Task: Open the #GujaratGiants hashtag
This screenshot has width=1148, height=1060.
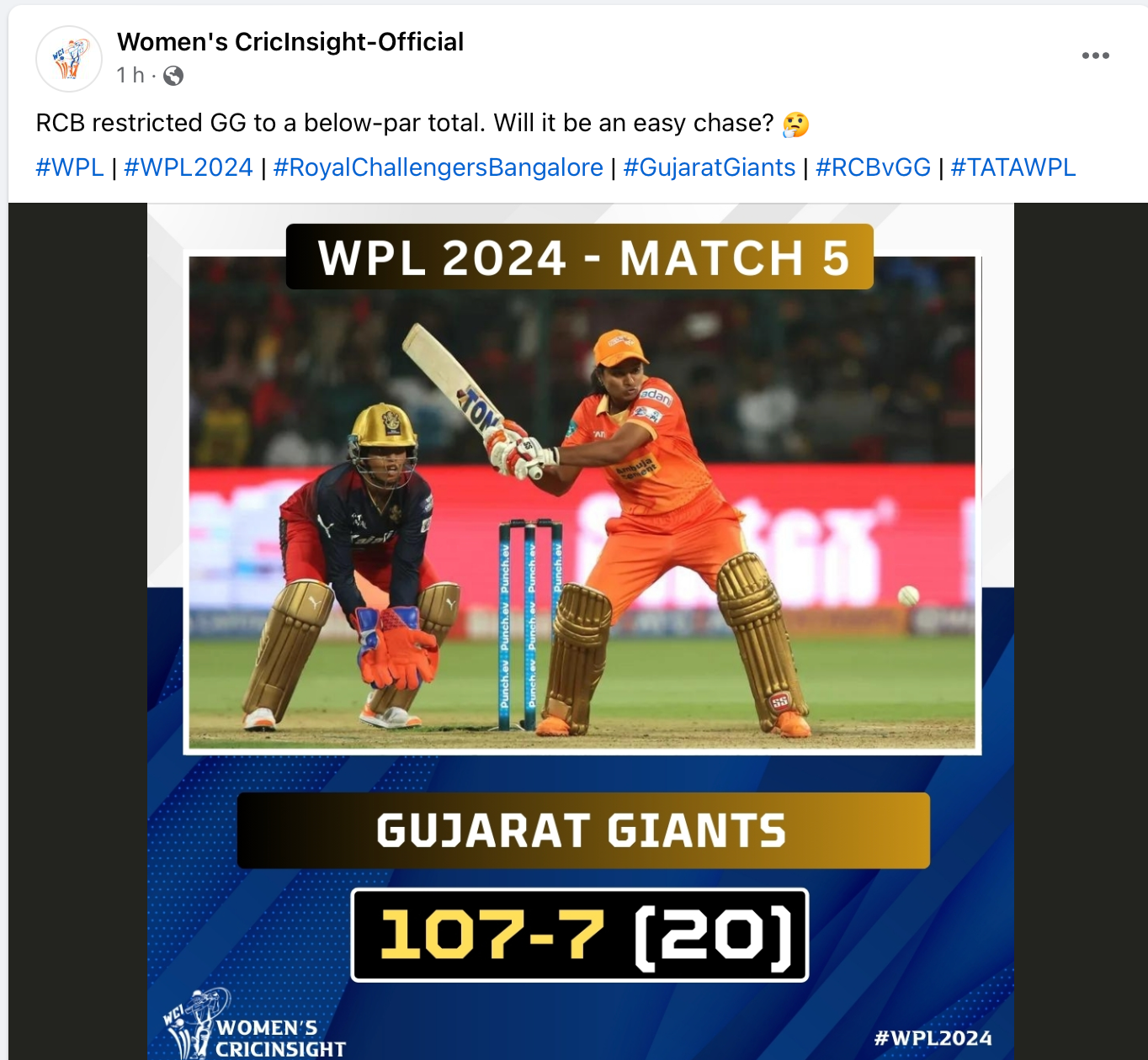Action: pos(710,167)
